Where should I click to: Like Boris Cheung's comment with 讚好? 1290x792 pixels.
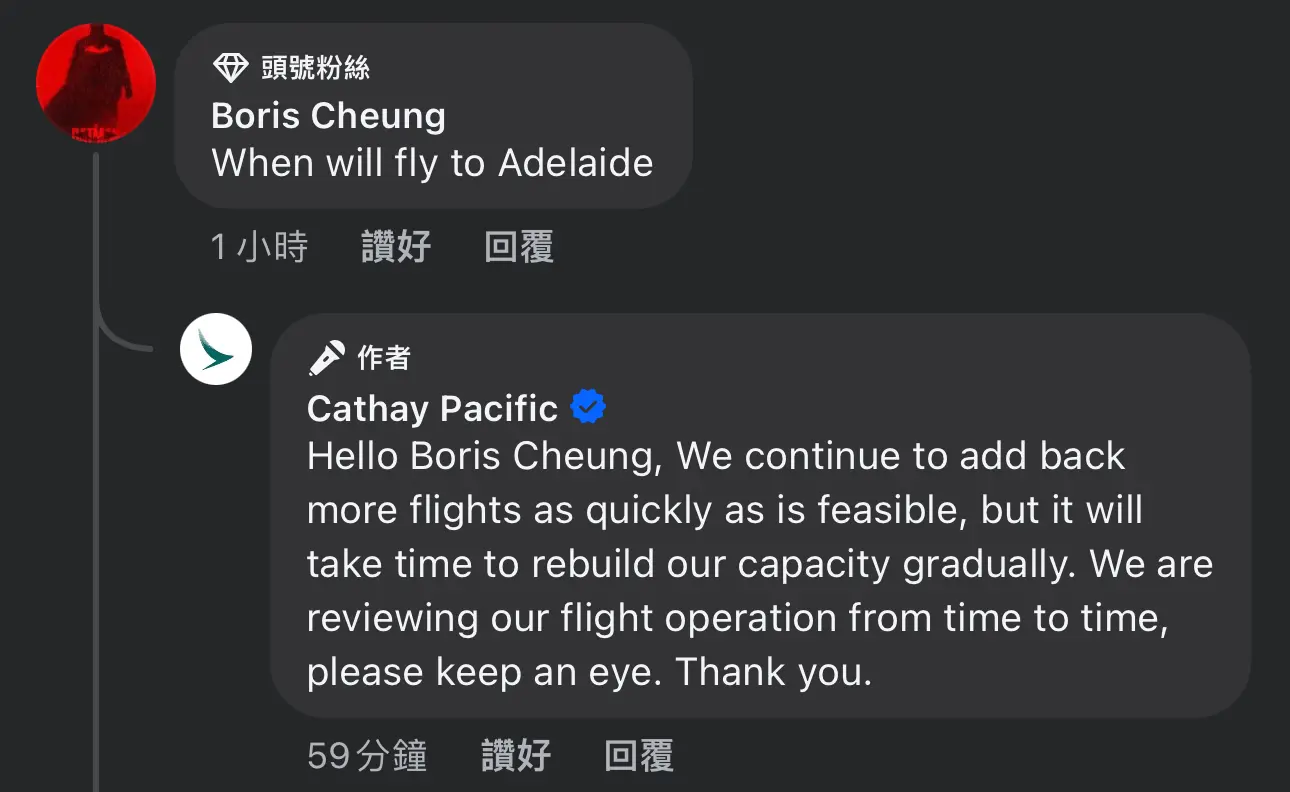tap(396, 246)
